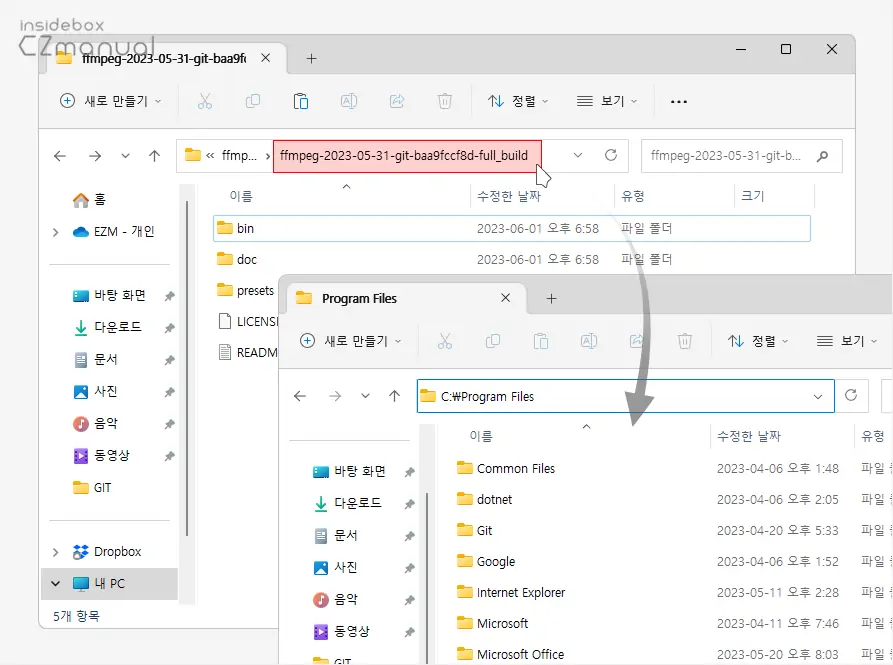
Task: Open 보기 view dropdown in Program Files window
Action: click(847, 341)
